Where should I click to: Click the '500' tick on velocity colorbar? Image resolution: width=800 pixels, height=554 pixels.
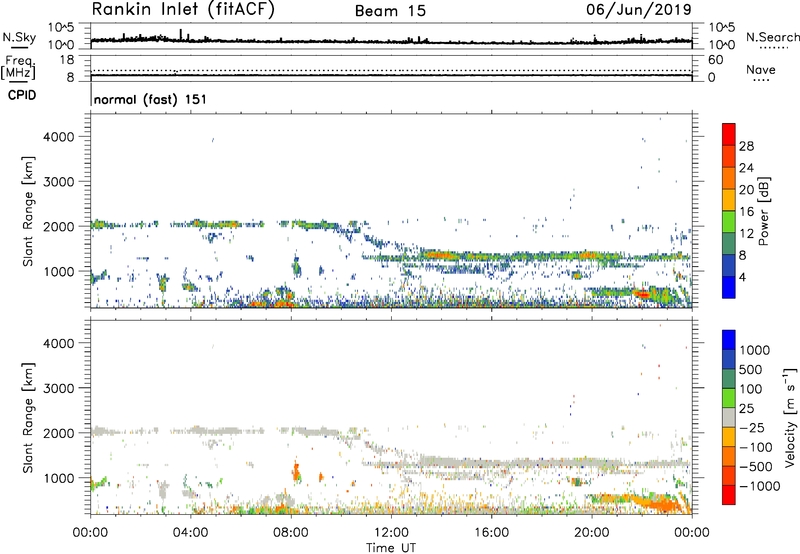click(750, 370)
